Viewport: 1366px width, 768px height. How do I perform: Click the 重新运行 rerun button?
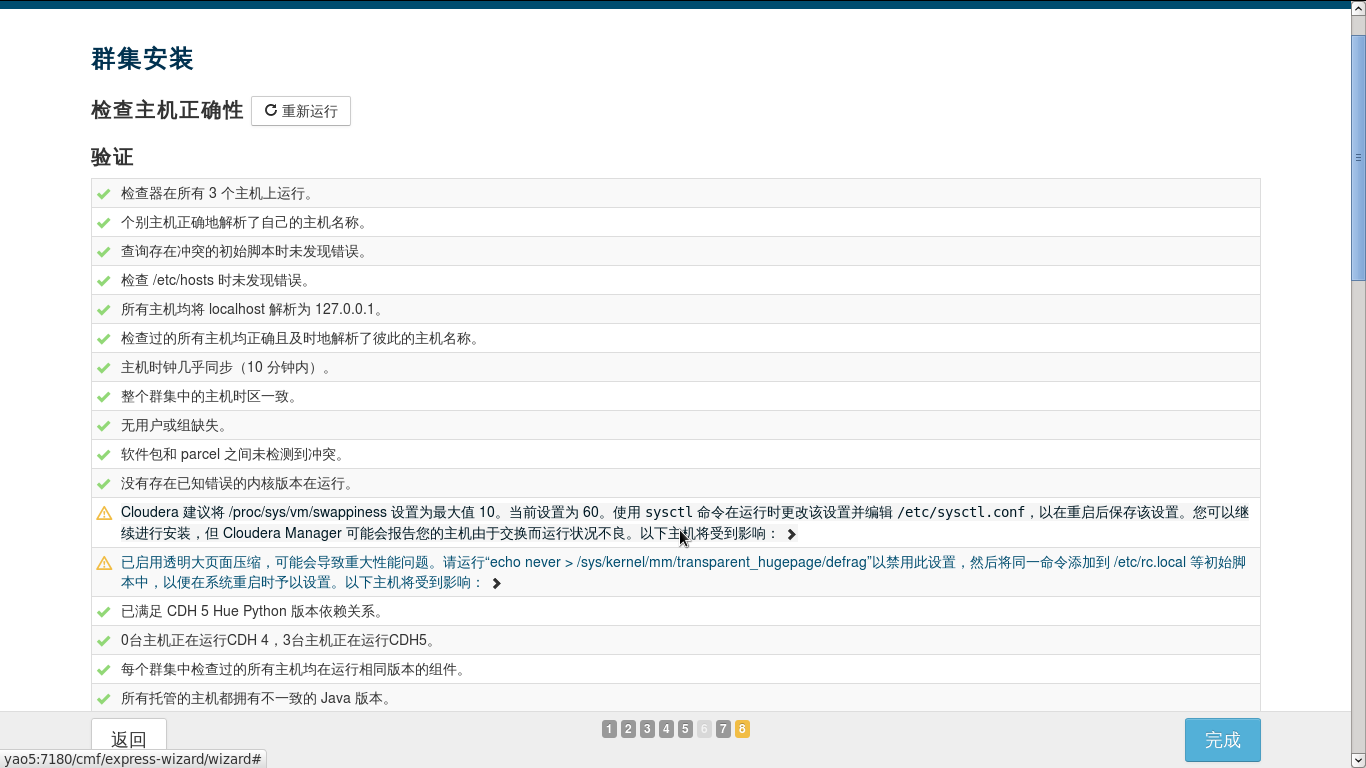(300, 111)
